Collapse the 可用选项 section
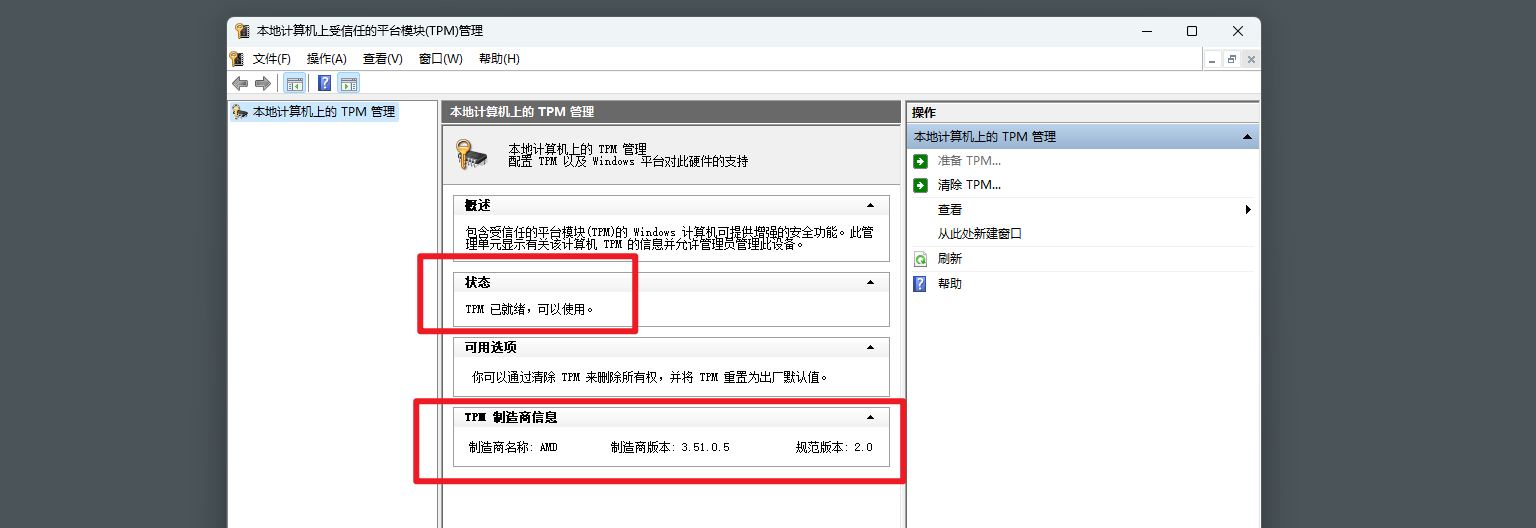 pyautogui.click(x=870, y=347)
